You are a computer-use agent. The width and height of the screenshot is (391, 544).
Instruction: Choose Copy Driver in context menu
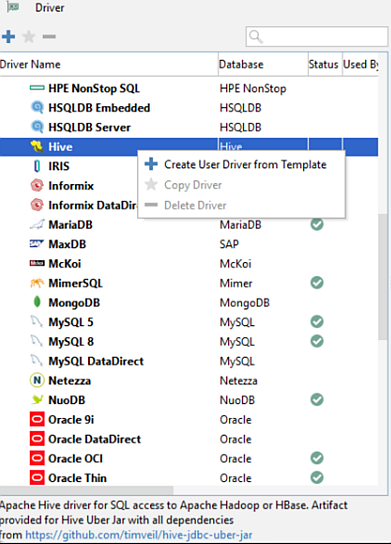tap(241, 185)
